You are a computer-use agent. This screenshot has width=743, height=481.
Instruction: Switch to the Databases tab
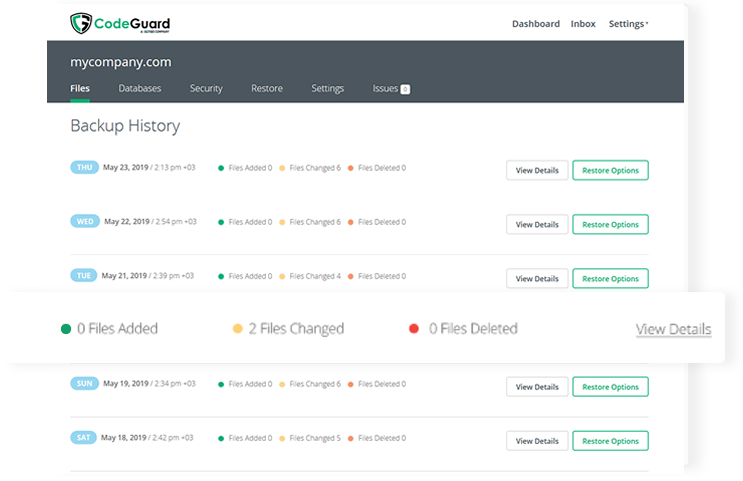(x=139, y=89)
